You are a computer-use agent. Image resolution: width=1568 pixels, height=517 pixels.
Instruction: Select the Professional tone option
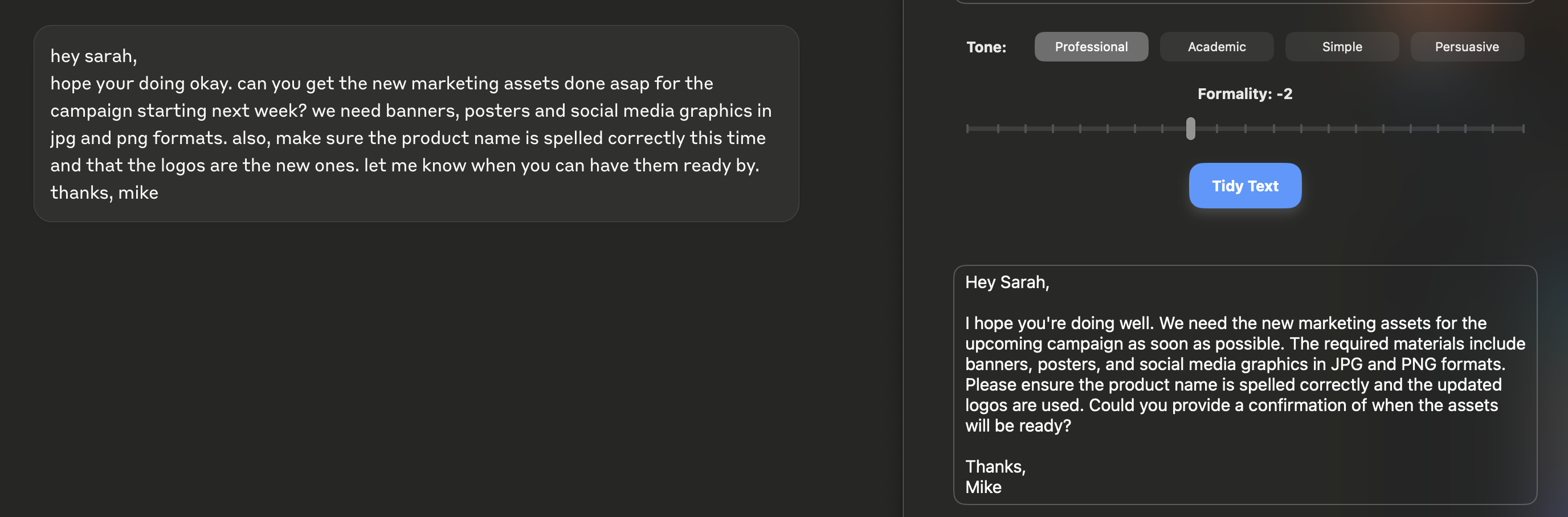click(x=1091, y=47)
